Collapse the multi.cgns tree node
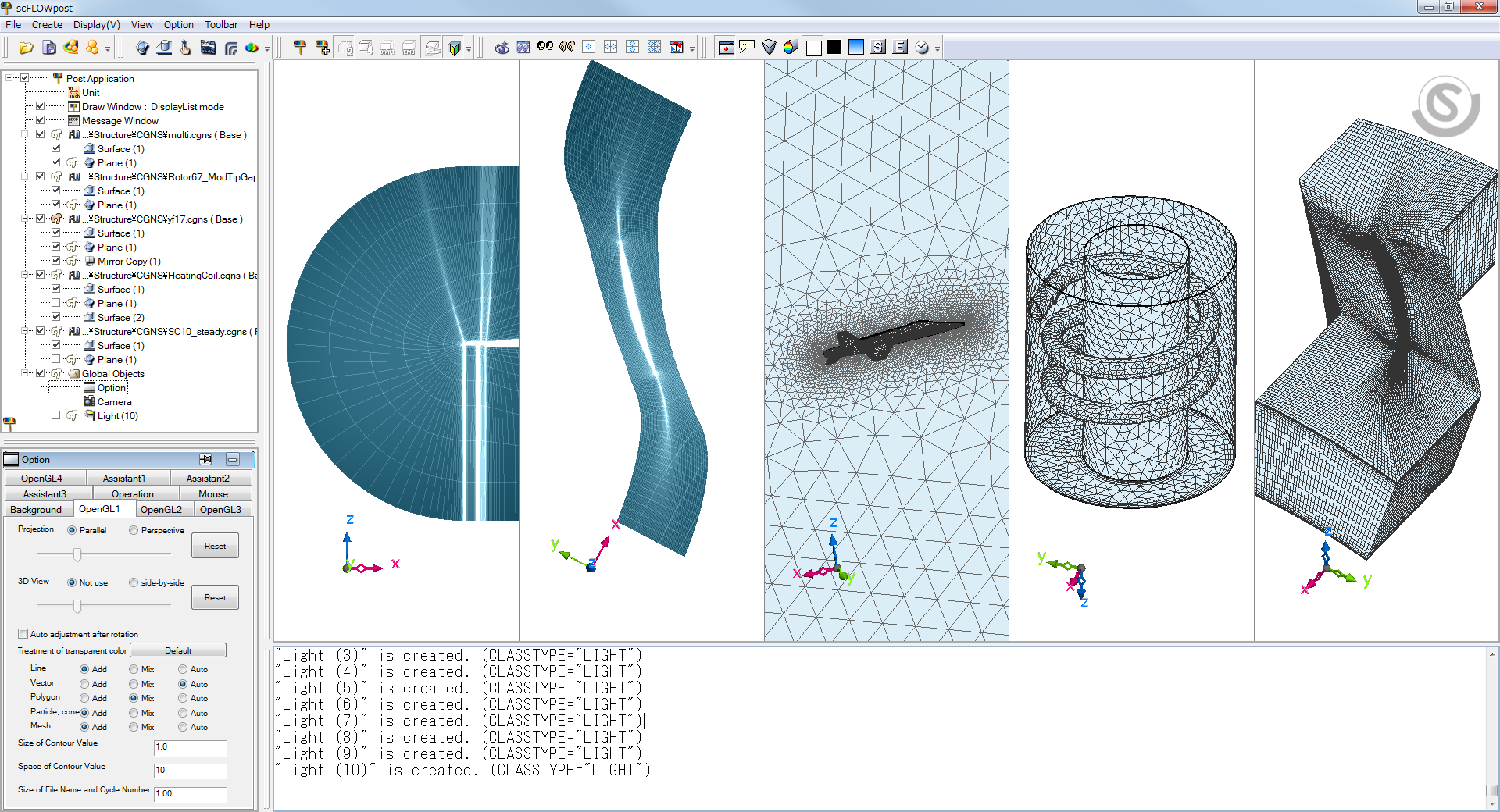1500x812 pixels. click(x=25, y=134)
